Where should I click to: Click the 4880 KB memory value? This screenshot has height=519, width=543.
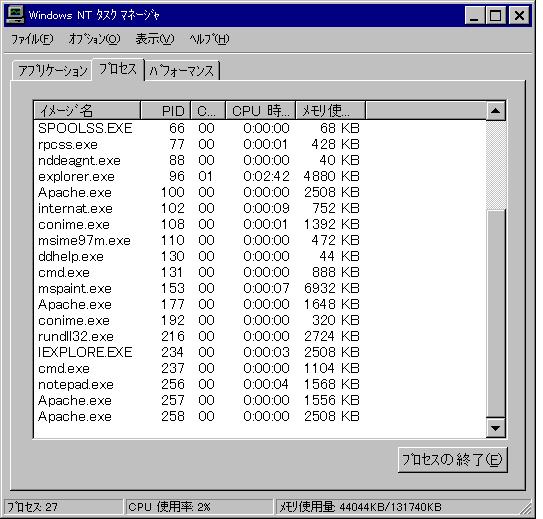331,176
